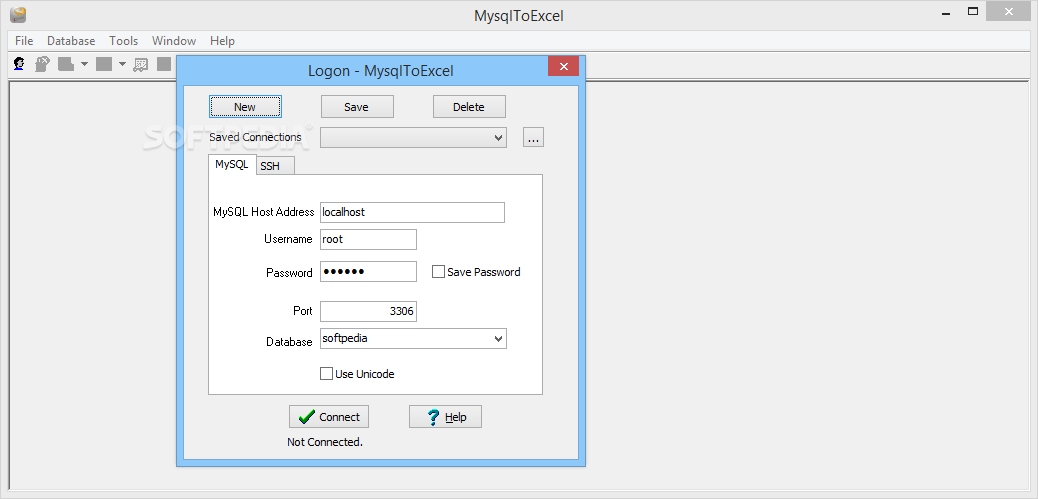Click the 'MySQL Host Address' label
The image size is (1038, 499).
(x=263, y=212)
